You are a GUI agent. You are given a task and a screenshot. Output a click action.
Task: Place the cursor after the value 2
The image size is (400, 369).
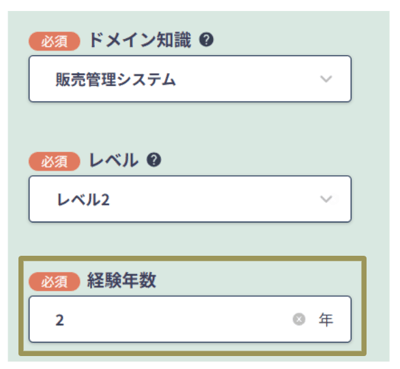[x=65, y=320]
